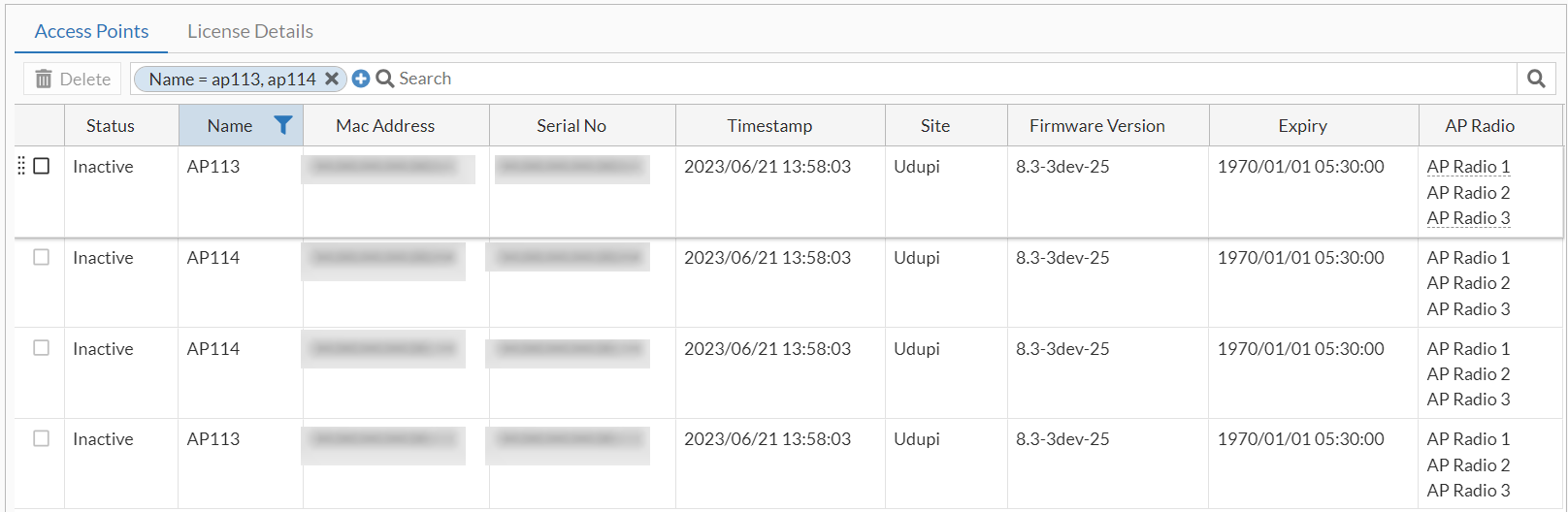Open AP Radio 3 link in first row
Viewport: 1568px width, 512px height.
tap(1468, 218)
